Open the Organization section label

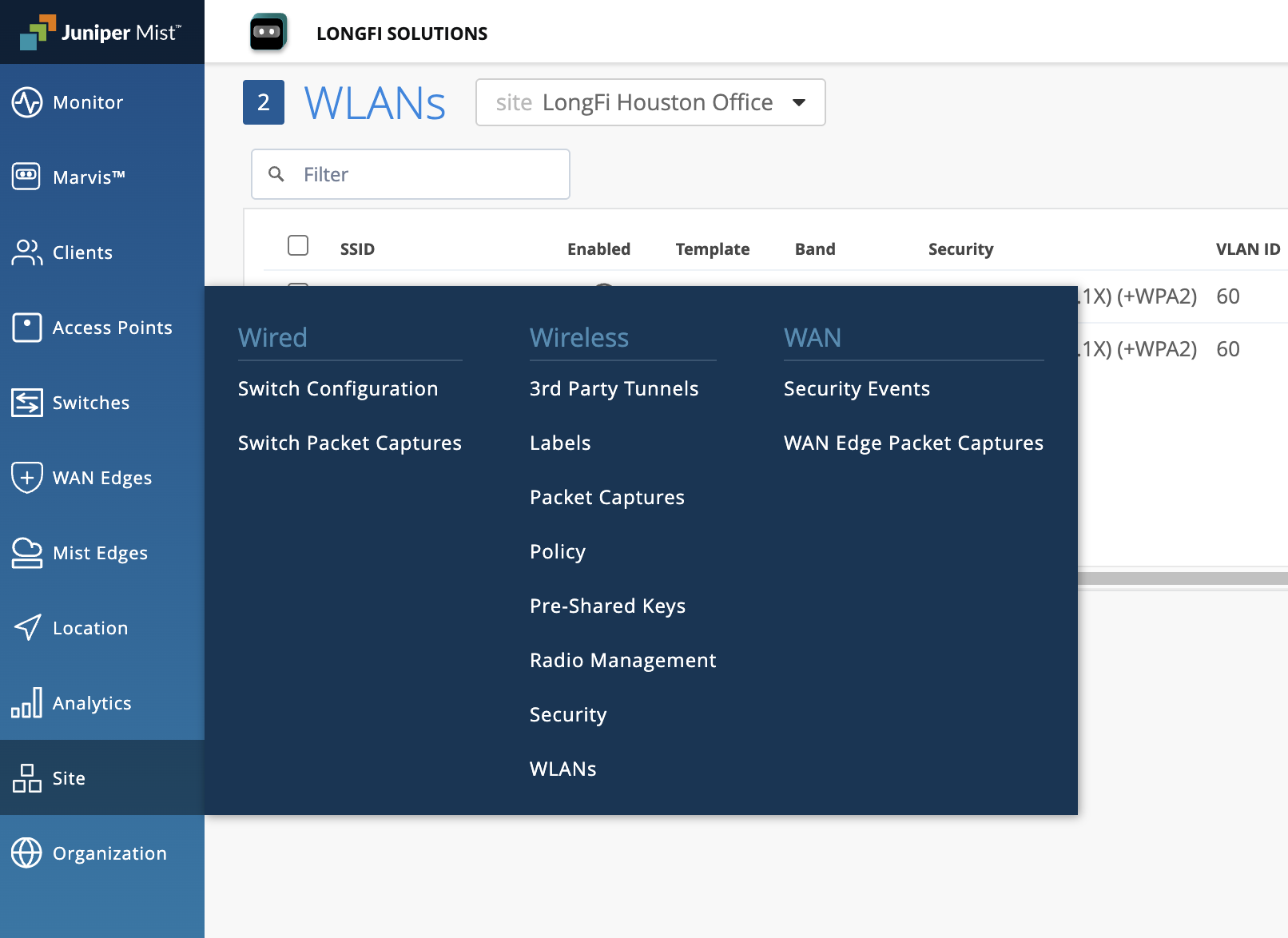[x=110, y=853]
